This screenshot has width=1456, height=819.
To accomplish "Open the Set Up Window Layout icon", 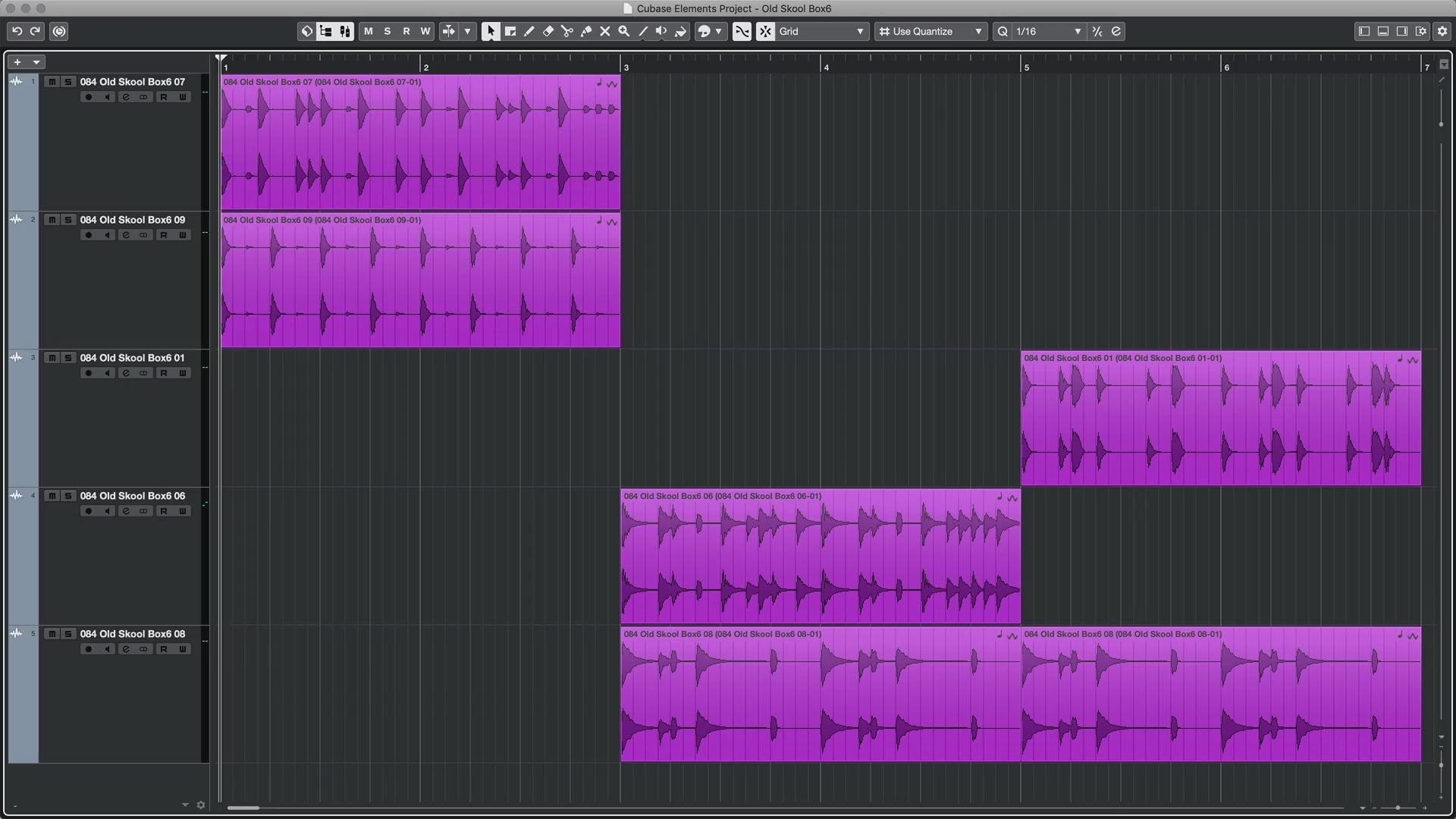I will pos(1421,31).
